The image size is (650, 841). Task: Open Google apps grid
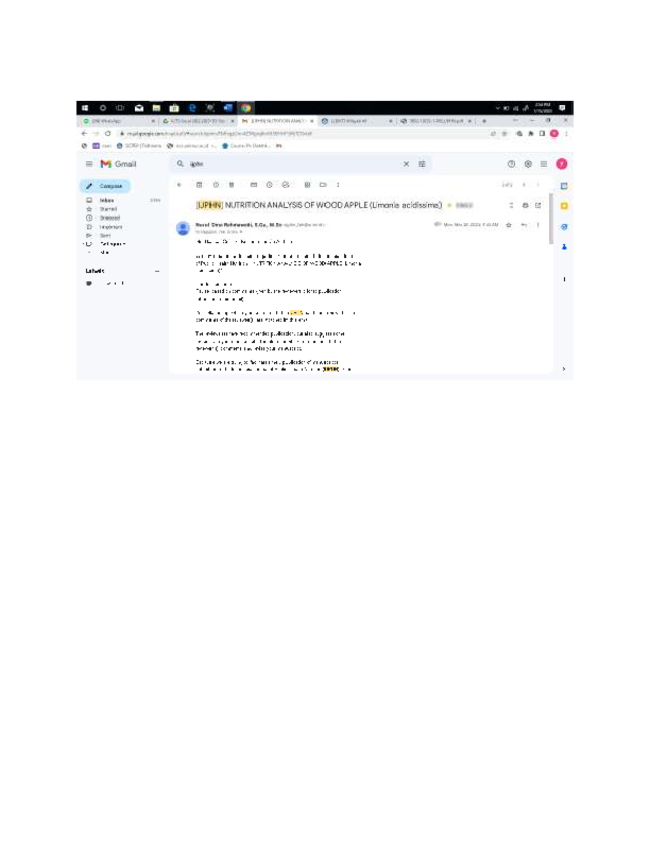click(x=544, y=164)
